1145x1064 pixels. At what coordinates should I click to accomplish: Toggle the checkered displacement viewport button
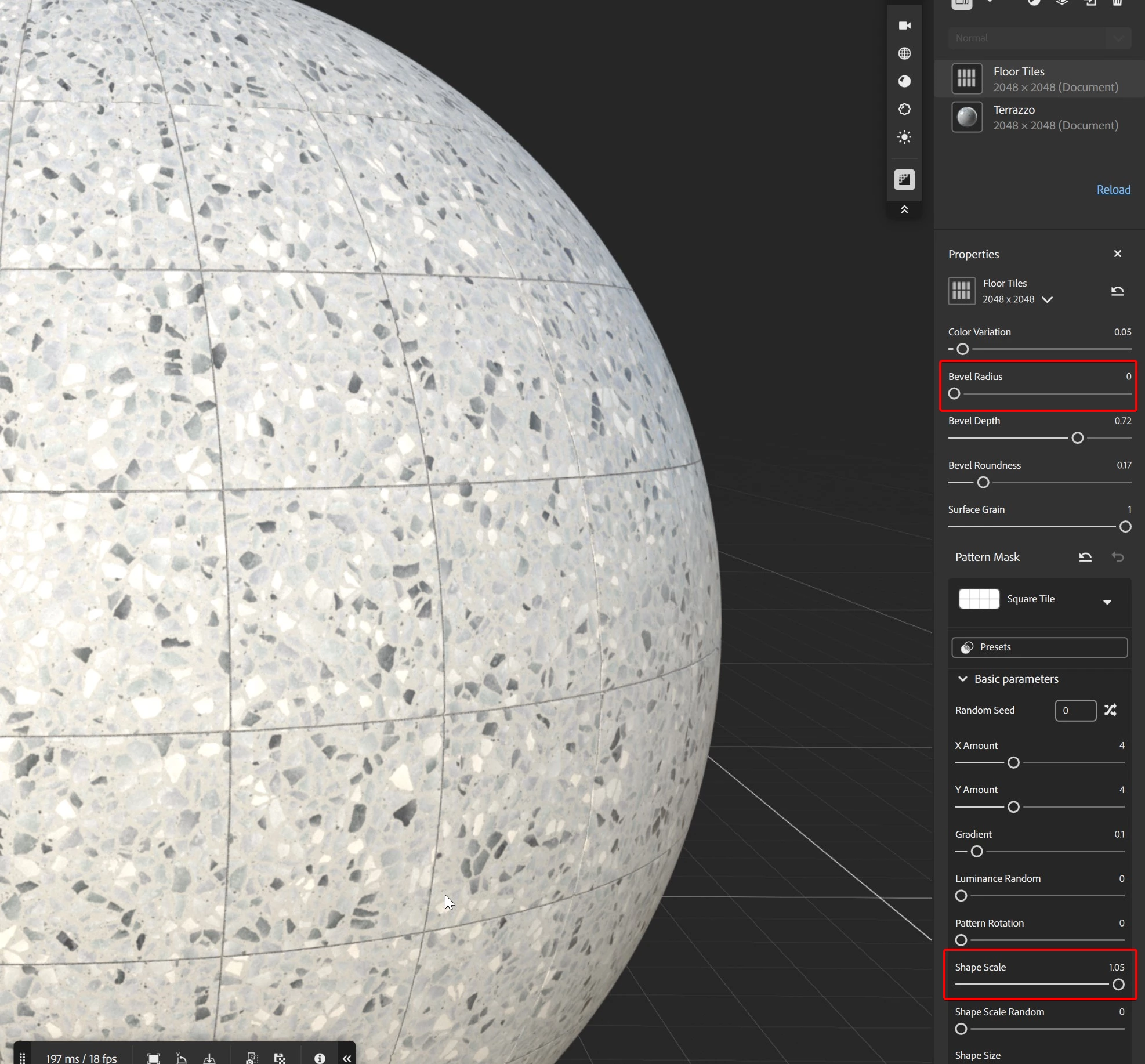(x=904, y=179)
